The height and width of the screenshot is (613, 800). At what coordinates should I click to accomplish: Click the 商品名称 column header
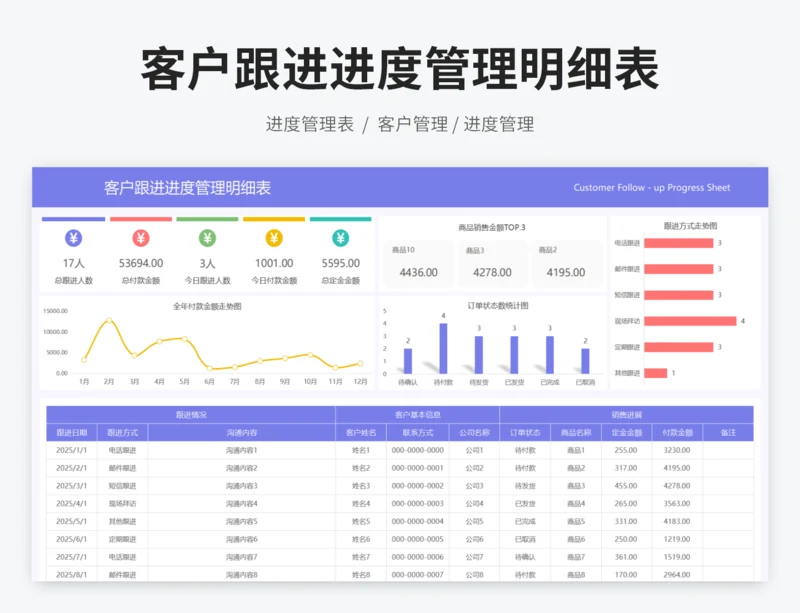click(576, 432)
